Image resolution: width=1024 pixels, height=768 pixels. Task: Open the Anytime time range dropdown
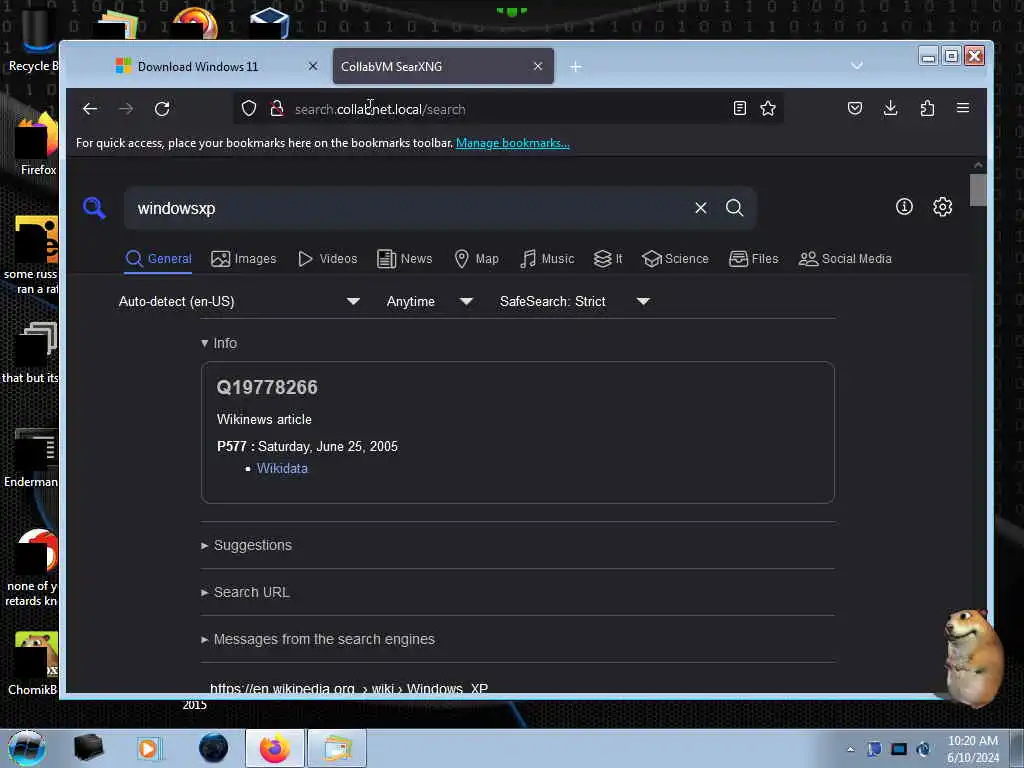pos(429,302)
